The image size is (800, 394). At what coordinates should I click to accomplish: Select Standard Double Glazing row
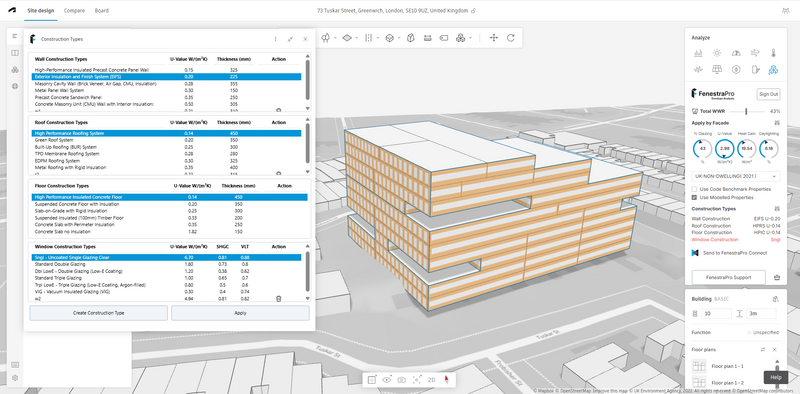pyautogui.click(x=167, y=264)
